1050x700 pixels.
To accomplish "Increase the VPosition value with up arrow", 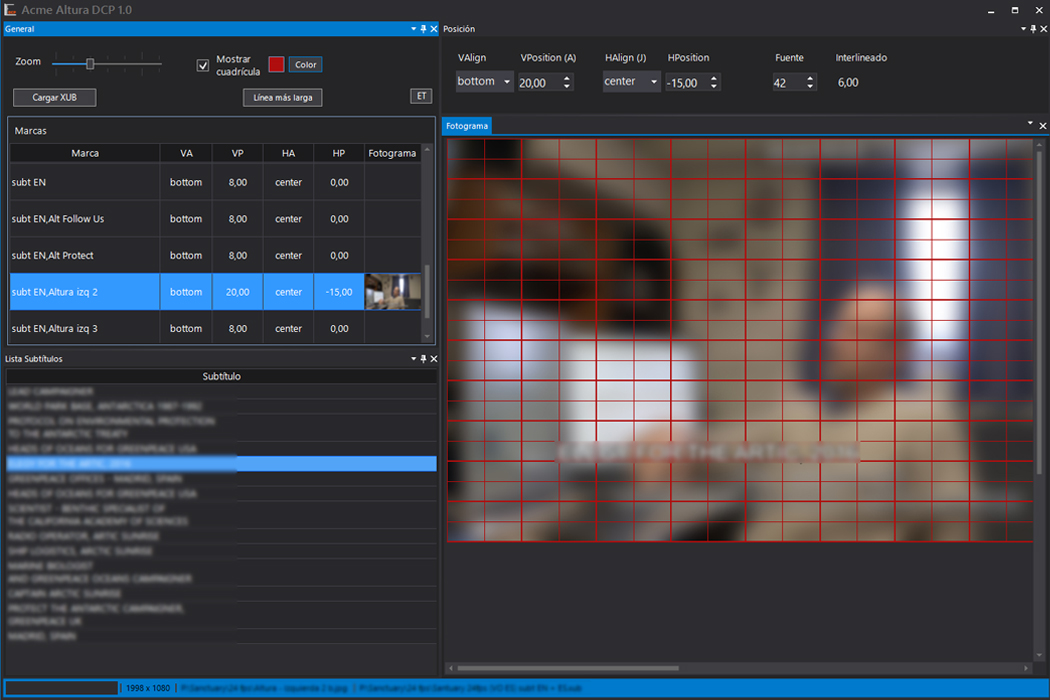I will point(567,78).
